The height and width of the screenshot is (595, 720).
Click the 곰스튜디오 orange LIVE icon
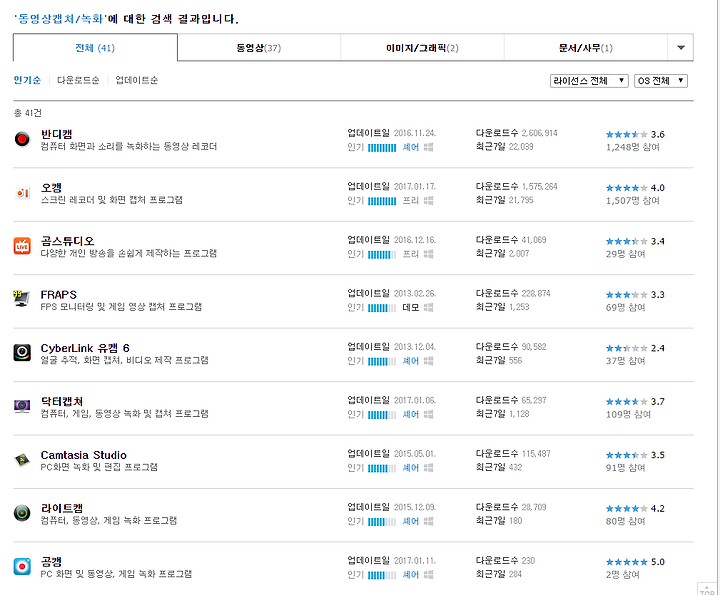point(22,246)
